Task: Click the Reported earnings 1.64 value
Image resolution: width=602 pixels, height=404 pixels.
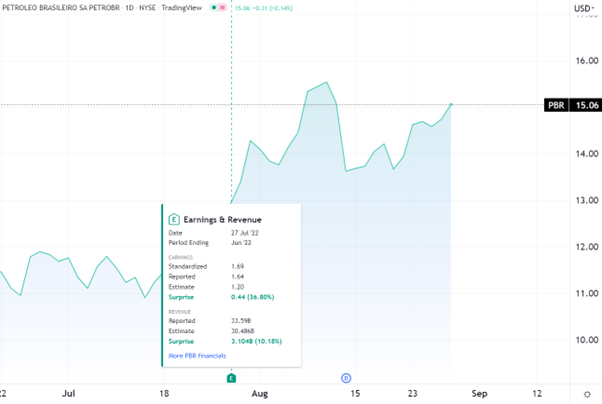Action: coord(238,277)
